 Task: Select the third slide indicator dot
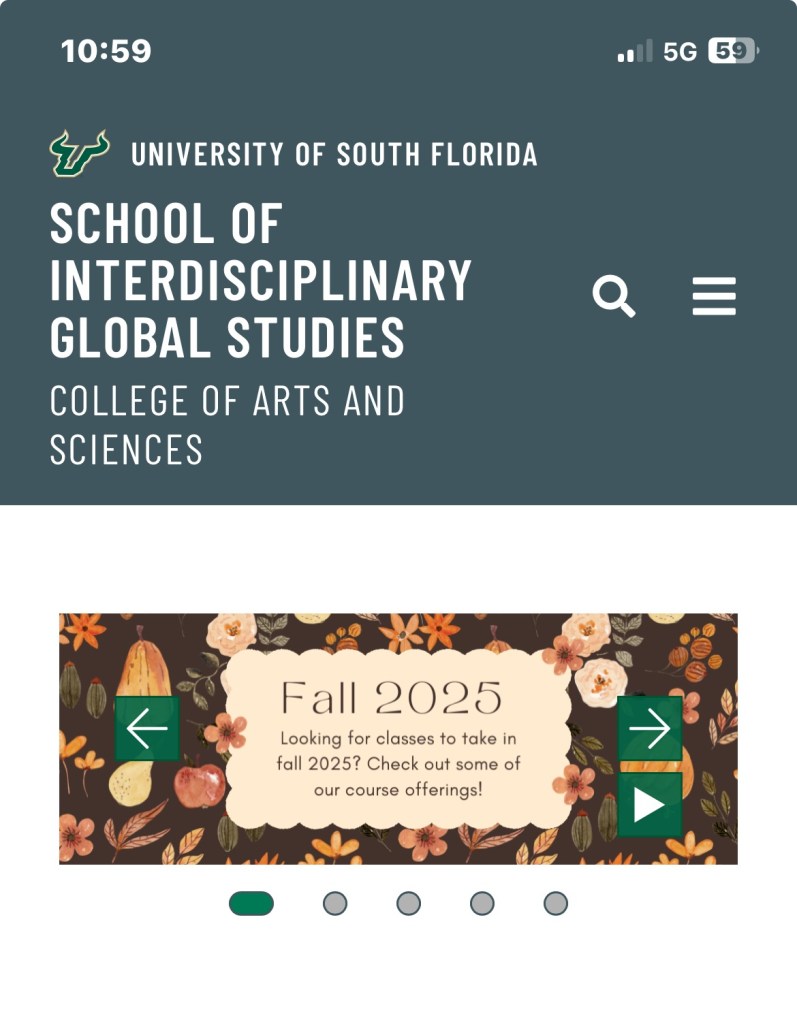point(408,903)
